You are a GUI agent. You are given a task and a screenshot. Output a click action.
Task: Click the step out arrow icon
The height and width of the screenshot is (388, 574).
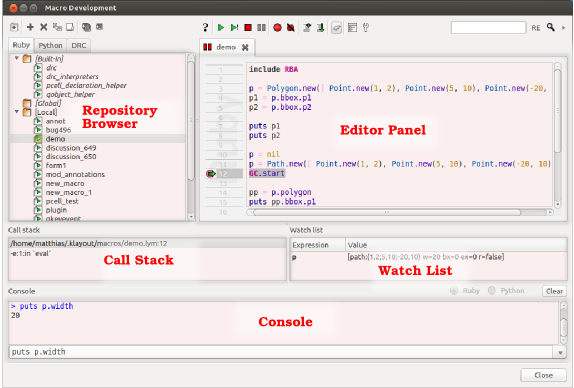(x=307, y=27)
